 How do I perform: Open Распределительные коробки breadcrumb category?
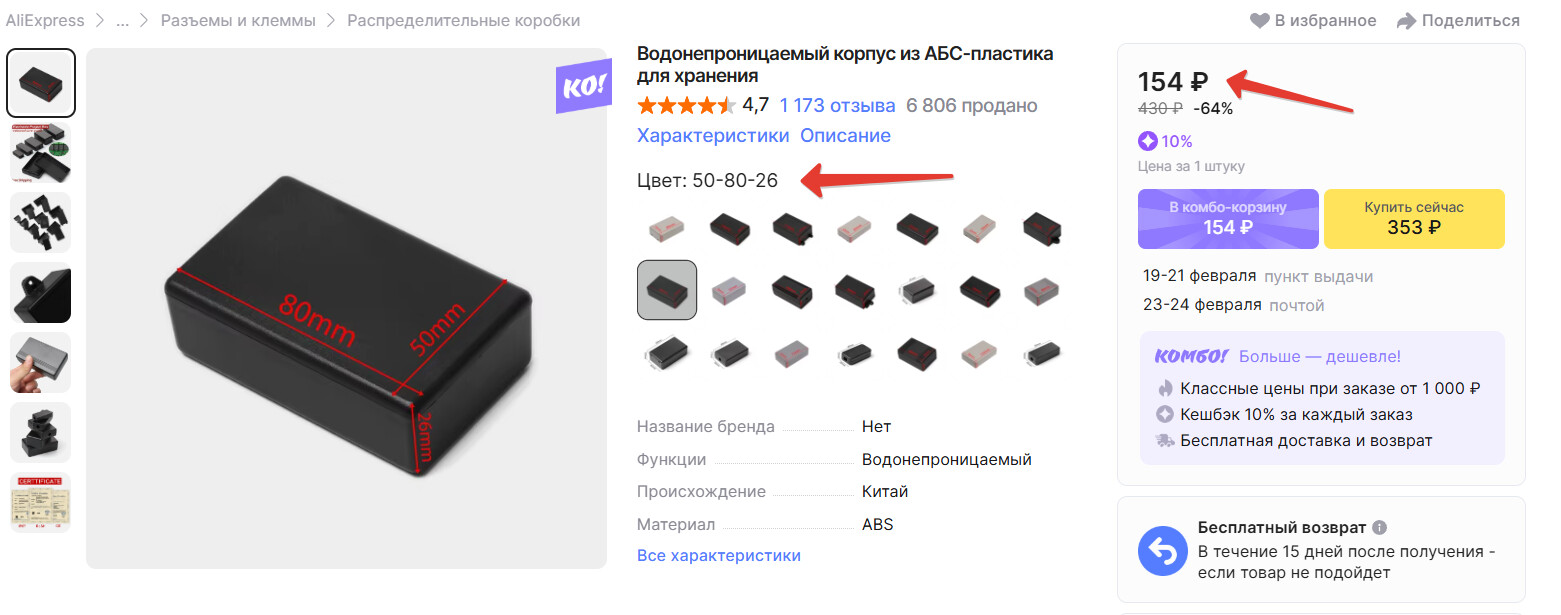click(463, 21)
